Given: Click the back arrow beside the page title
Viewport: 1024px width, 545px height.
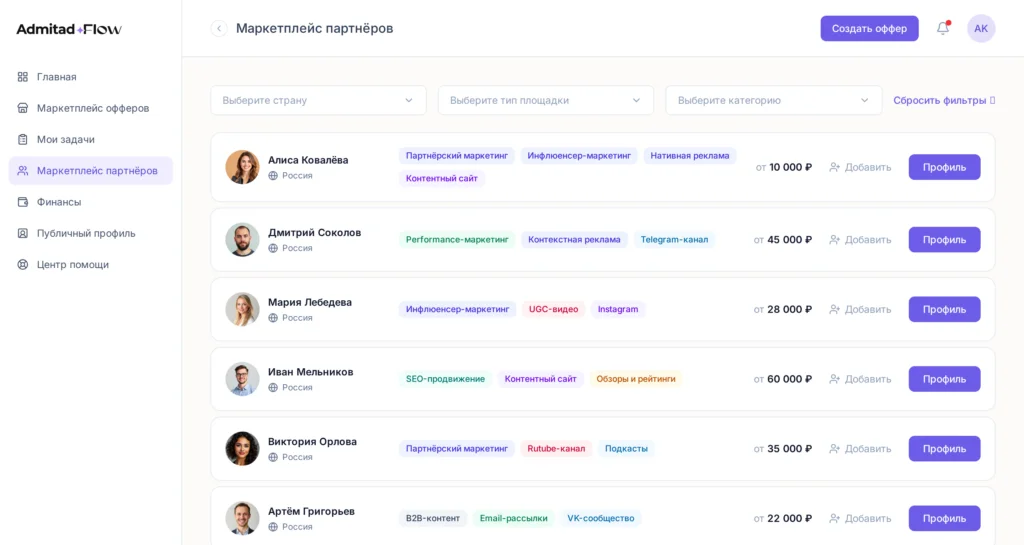Looking at the screenshot, I should (x=219, y=29).
